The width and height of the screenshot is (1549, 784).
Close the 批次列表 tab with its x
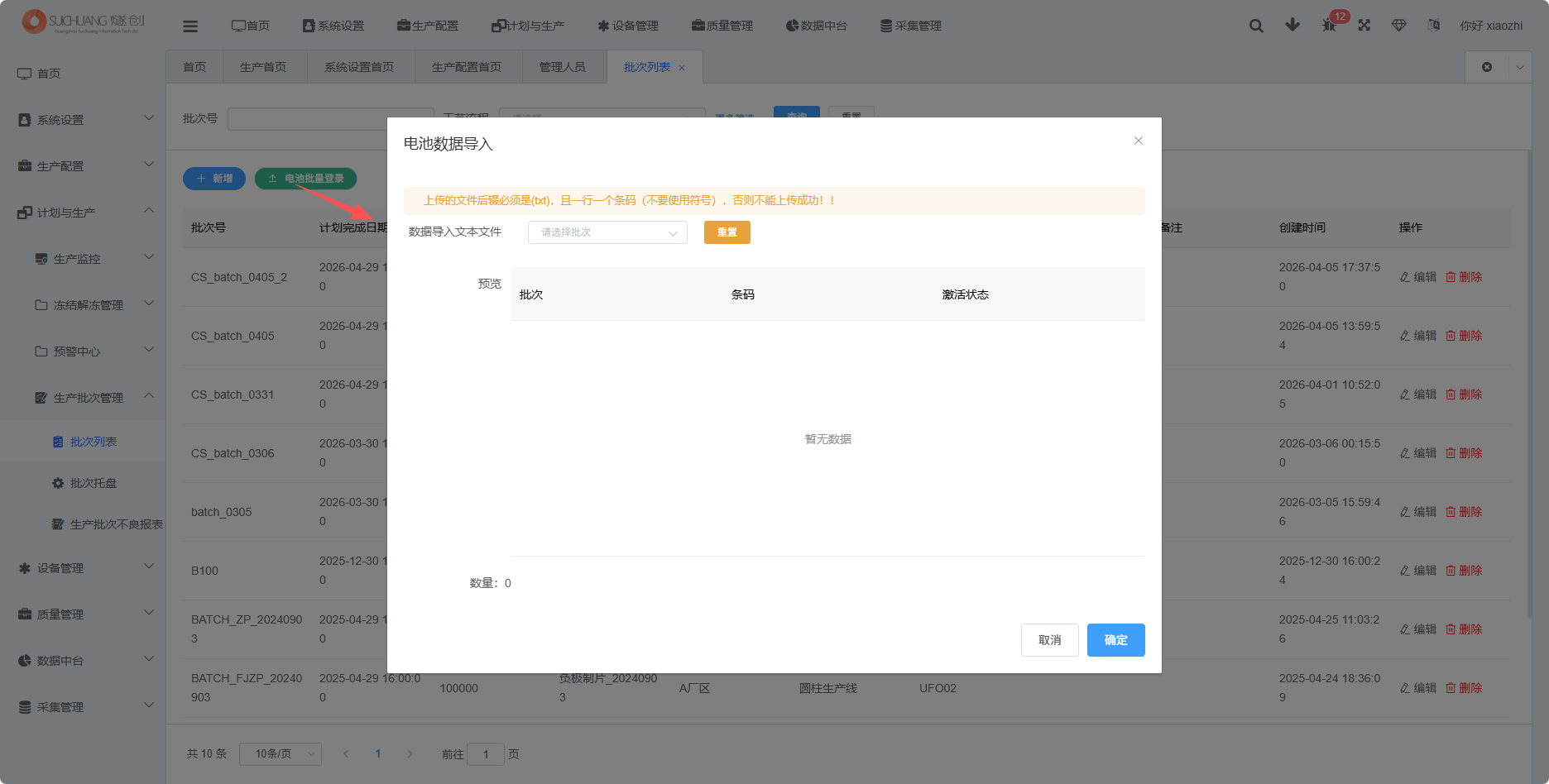(682, 68)
